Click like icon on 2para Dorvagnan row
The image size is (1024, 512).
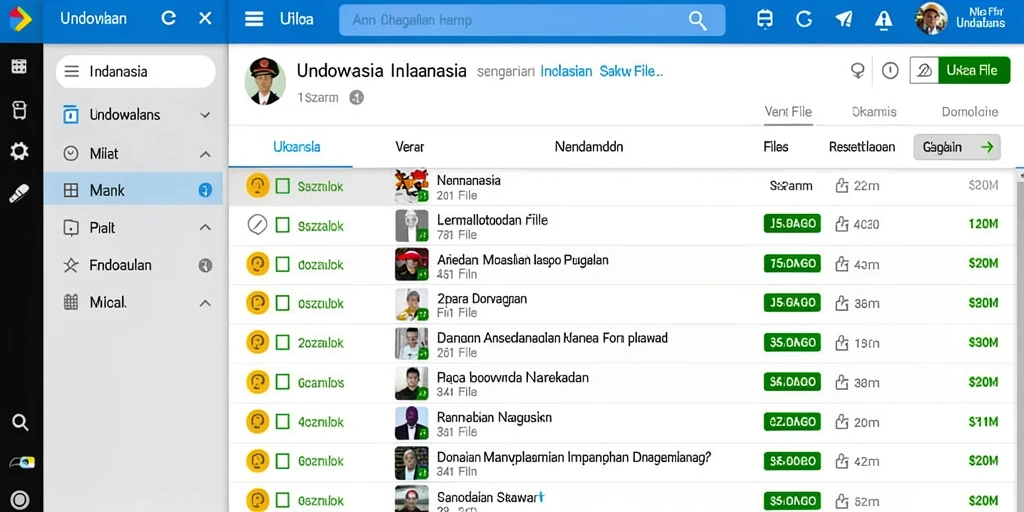842,303
